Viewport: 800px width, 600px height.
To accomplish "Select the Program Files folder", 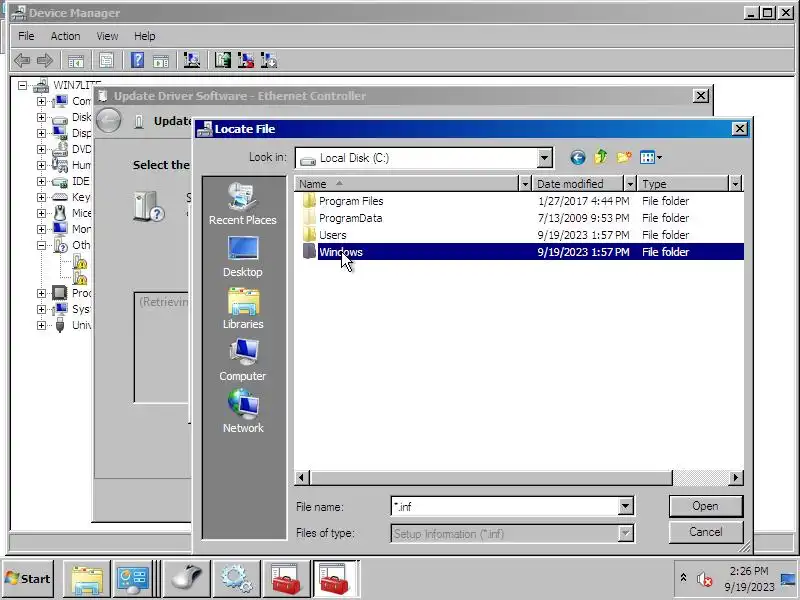I will 351,201.
